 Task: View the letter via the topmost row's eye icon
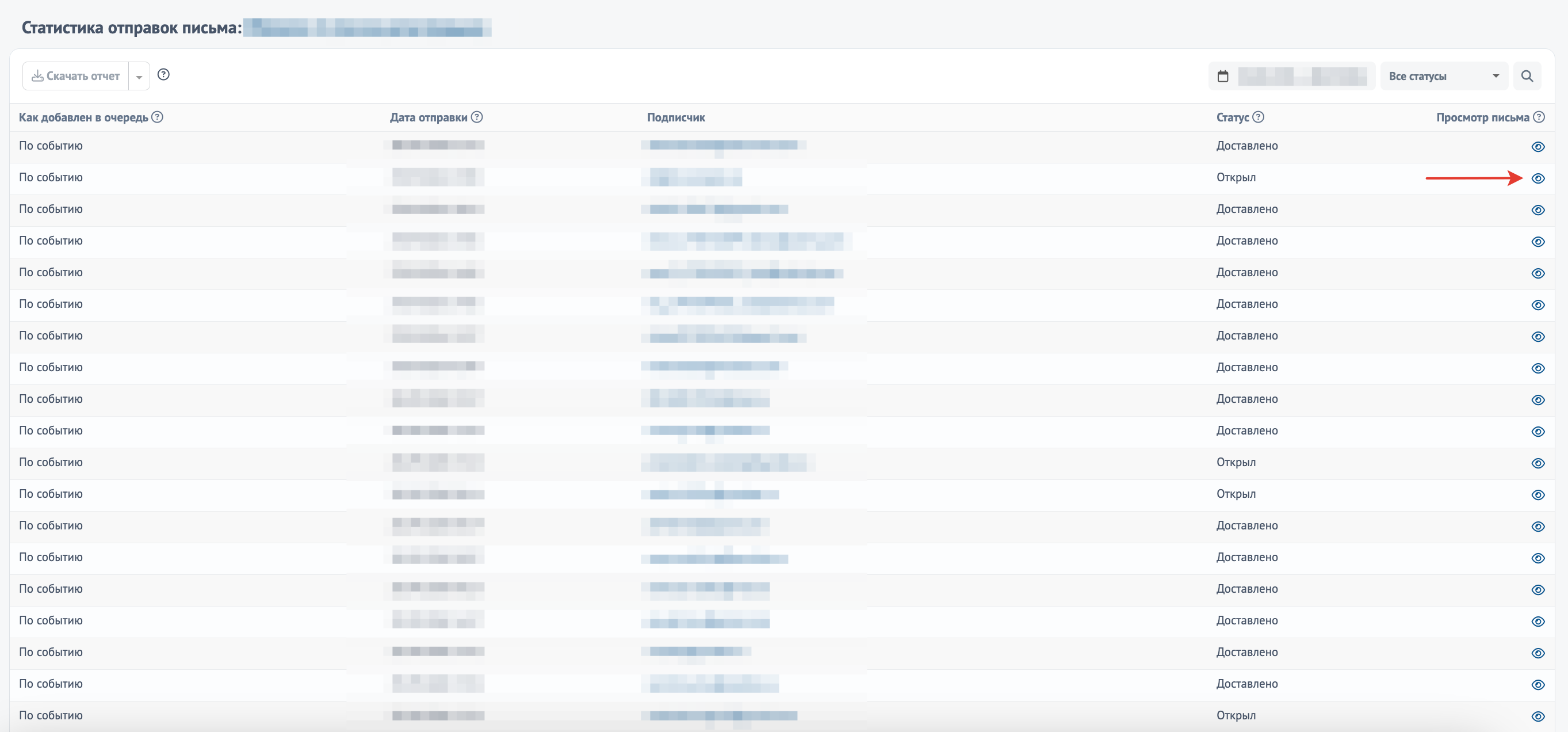(x=1538, y=147)
